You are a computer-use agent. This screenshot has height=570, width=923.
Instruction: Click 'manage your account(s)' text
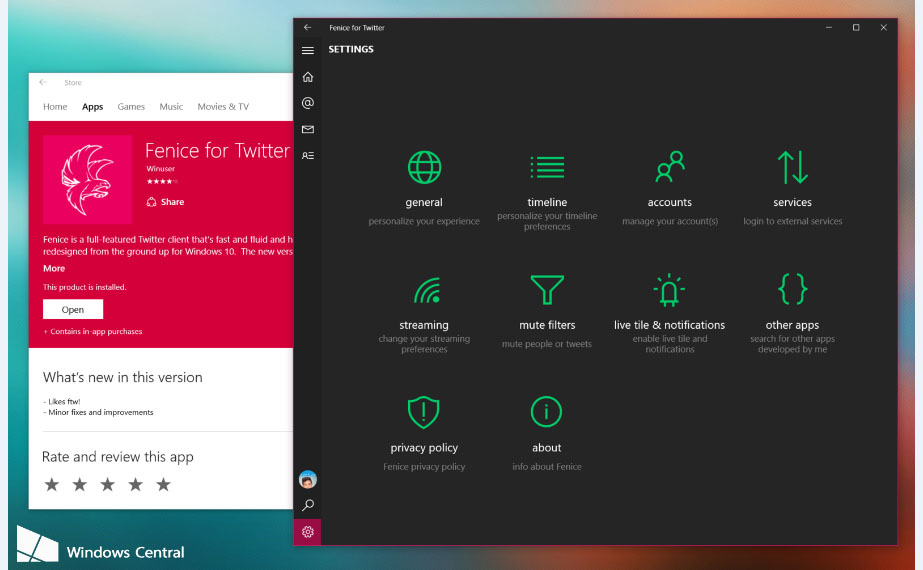pyautogui.click(x=670, y=221)
